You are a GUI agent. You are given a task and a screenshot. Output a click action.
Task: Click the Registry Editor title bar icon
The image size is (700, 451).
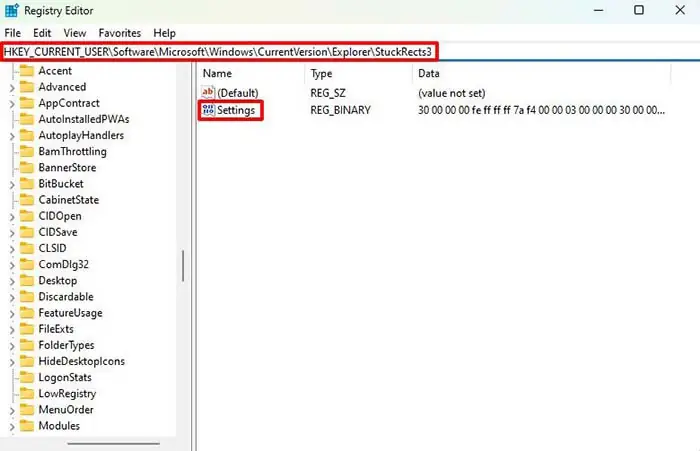coord(12,10)
